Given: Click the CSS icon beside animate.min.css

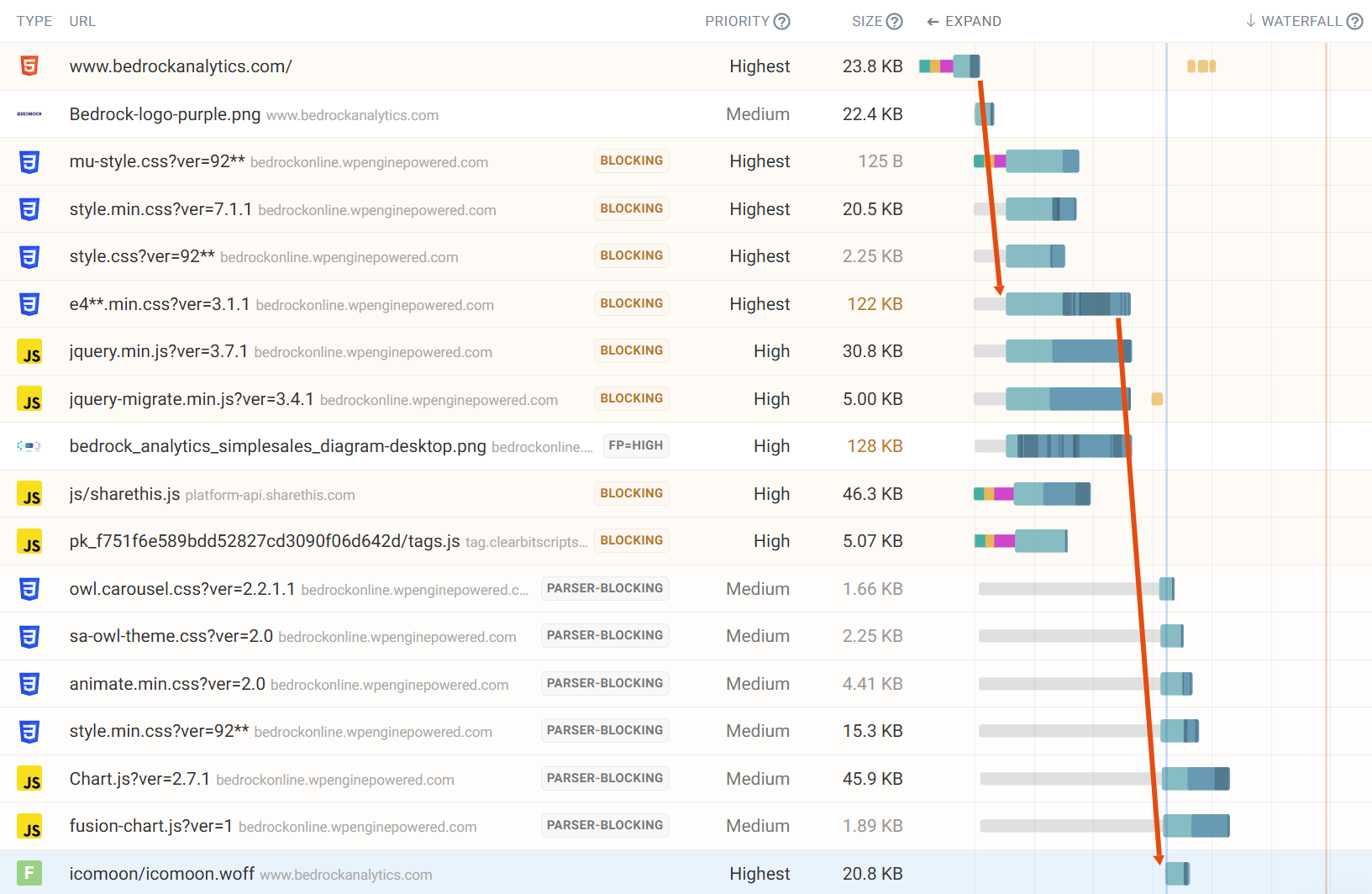Looking at the screenshot, I should (29, 683).
